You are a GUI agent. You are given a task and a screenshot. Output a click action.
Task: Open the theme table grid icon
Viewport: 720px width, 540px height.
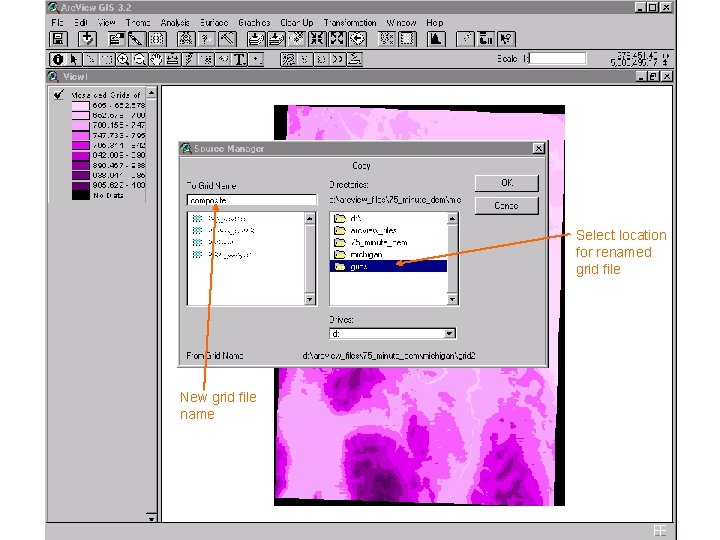click(157, 39)
